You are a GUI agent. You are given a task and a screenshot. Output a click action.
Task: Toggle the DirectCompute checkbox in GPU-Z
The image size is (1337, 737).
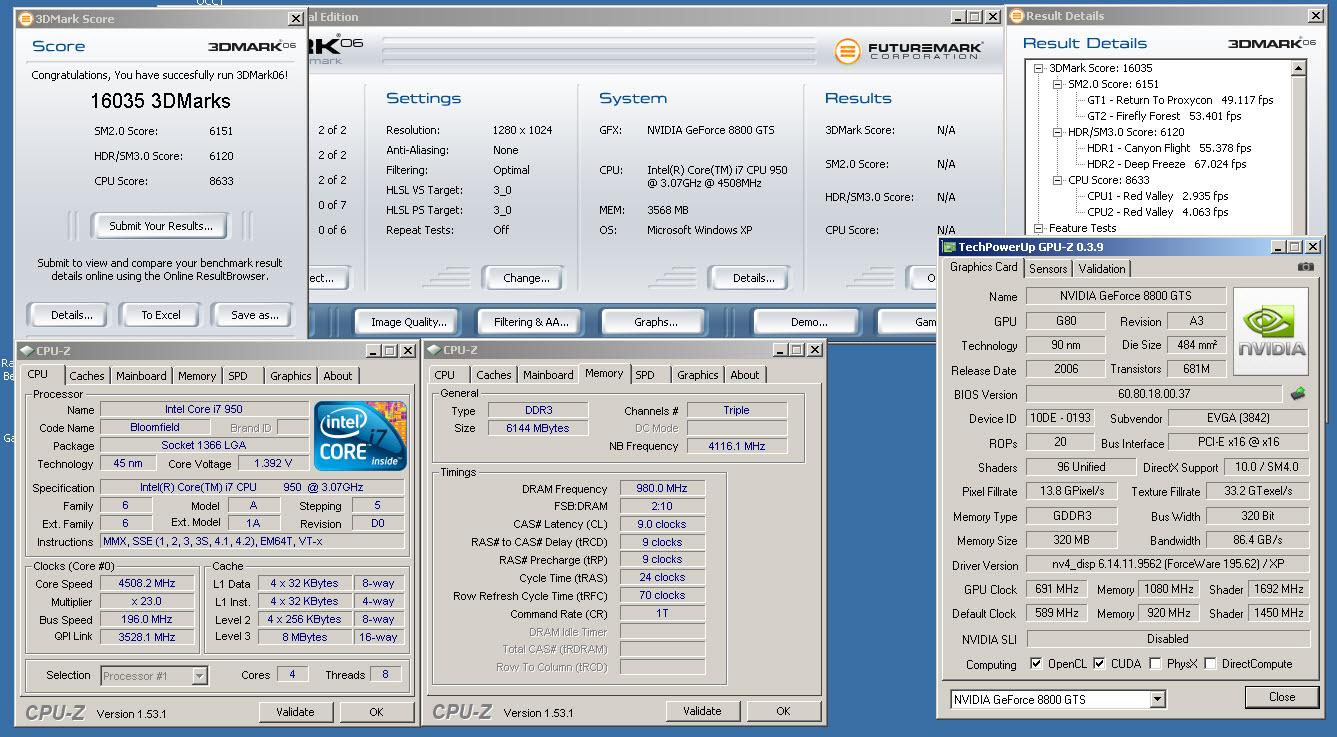click(x=1210, y=664)
